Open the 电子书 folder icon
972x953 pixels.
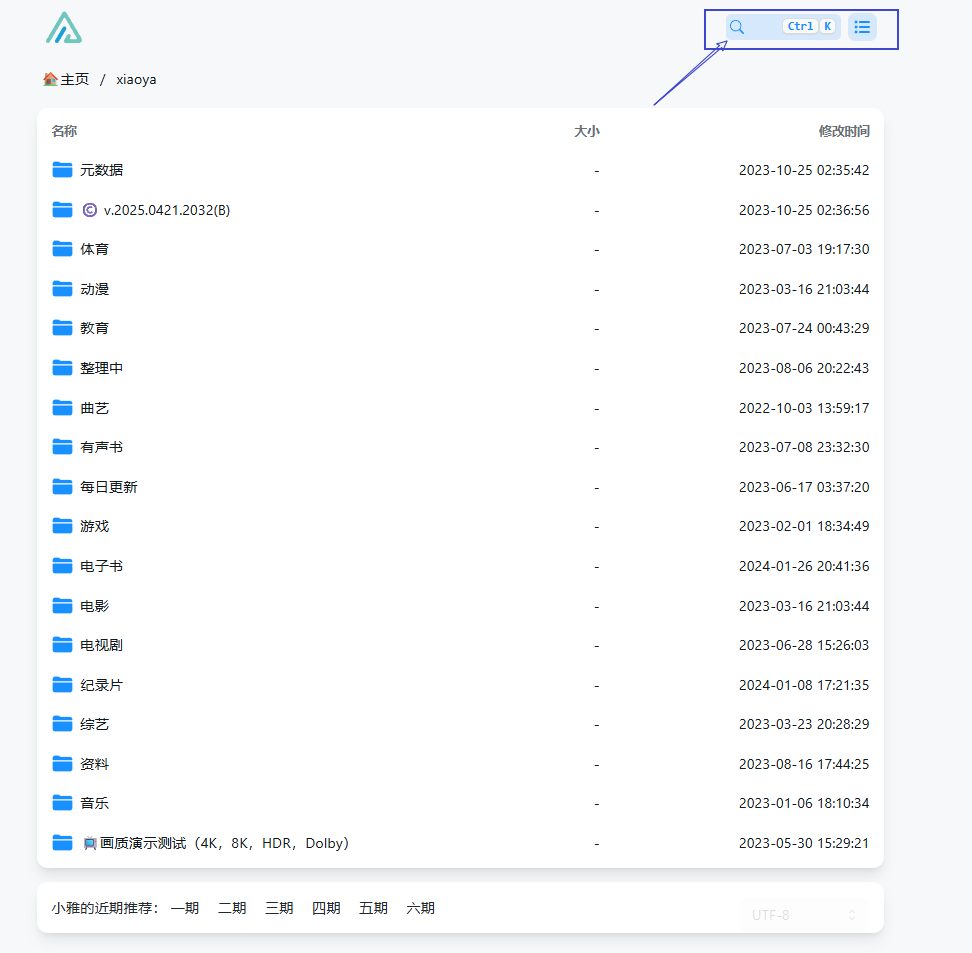click(x=62, y=565)
